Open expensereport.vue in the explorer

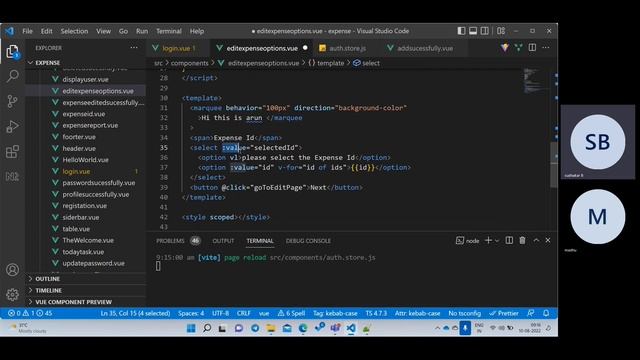(x=90, y=125)
